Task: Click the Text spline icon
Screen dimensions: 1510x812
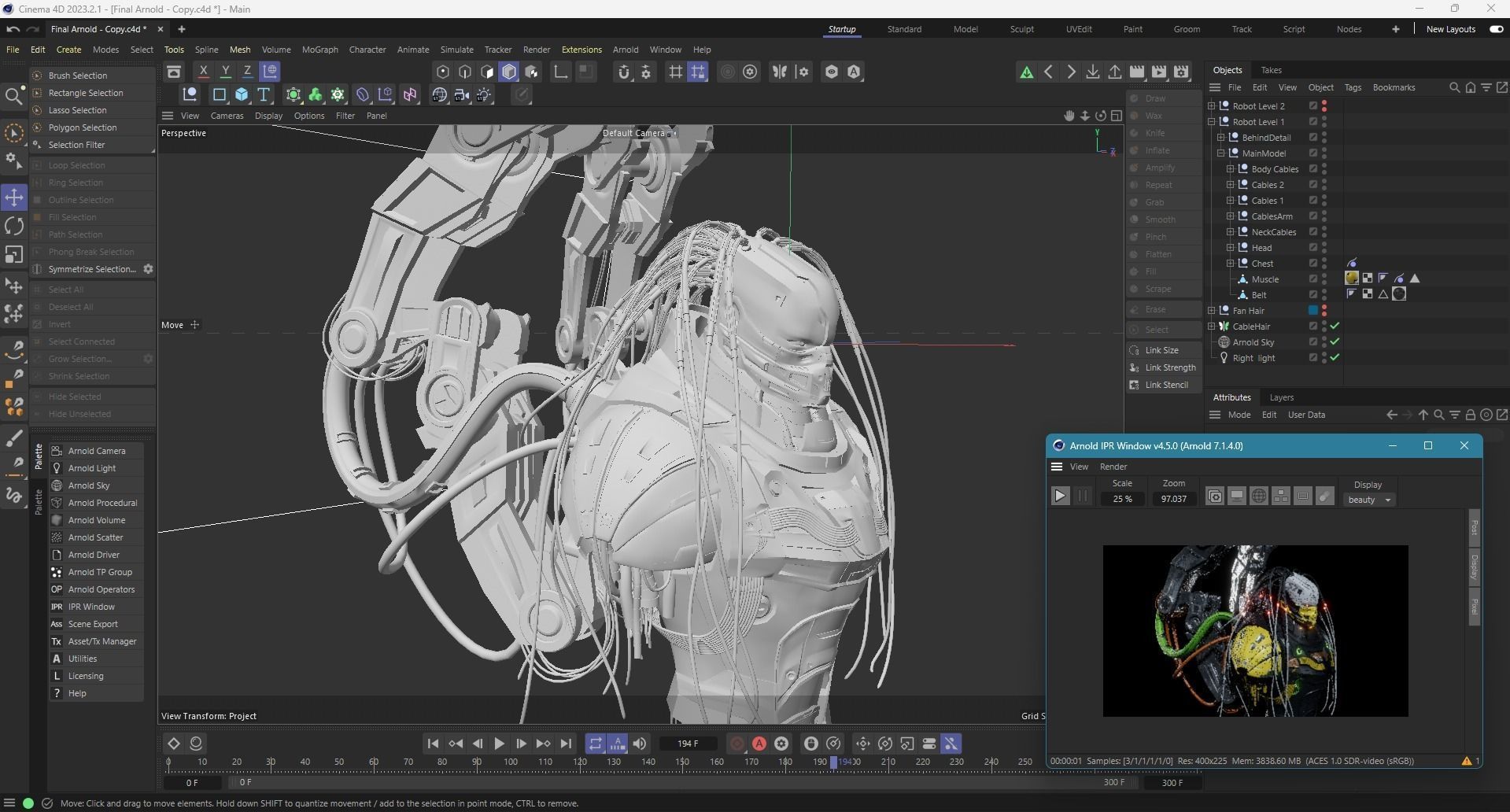Action: (x=264, y=95)
